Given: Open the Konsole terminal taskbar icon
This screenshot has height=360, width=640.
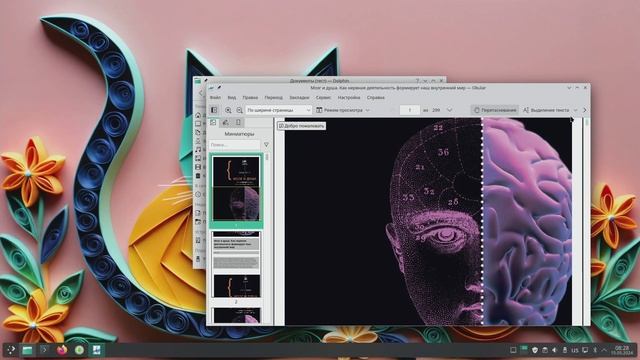Looking at the screenshot, I should click(x=44, y=350).
